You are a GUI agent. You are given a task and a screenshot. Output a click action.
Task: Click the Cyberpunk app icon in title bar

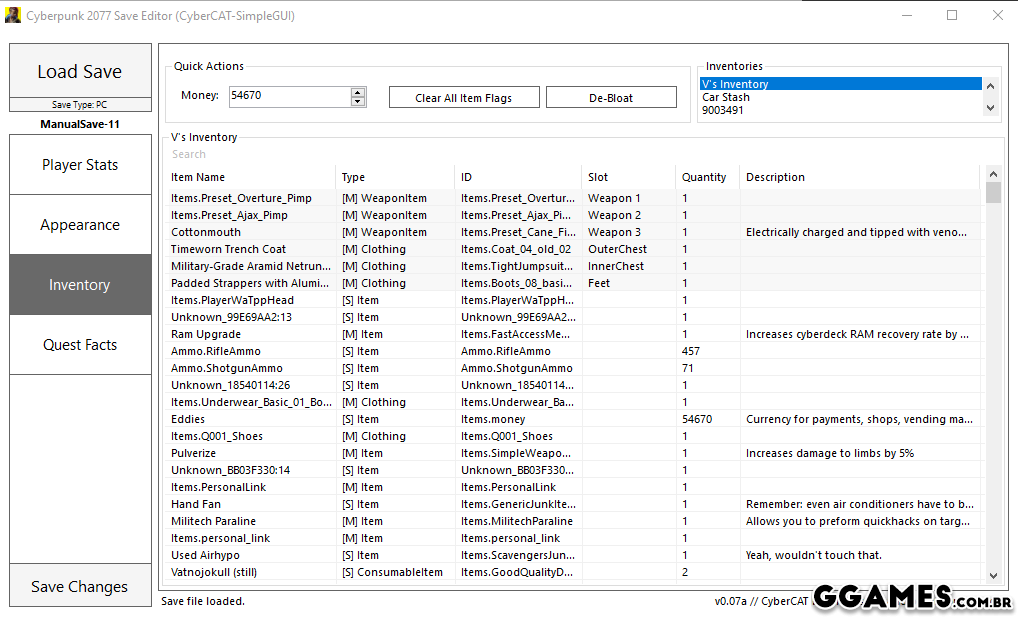click(x=13, y=16)
